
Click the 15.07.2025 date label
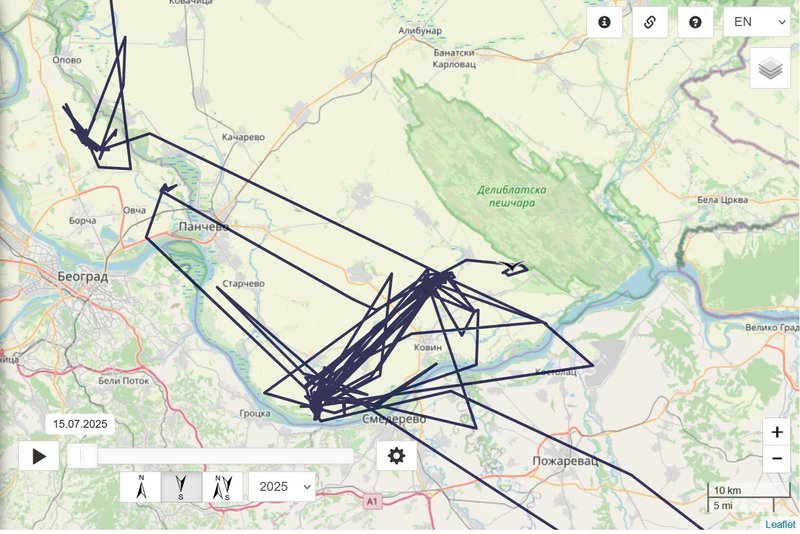[80, 424]
